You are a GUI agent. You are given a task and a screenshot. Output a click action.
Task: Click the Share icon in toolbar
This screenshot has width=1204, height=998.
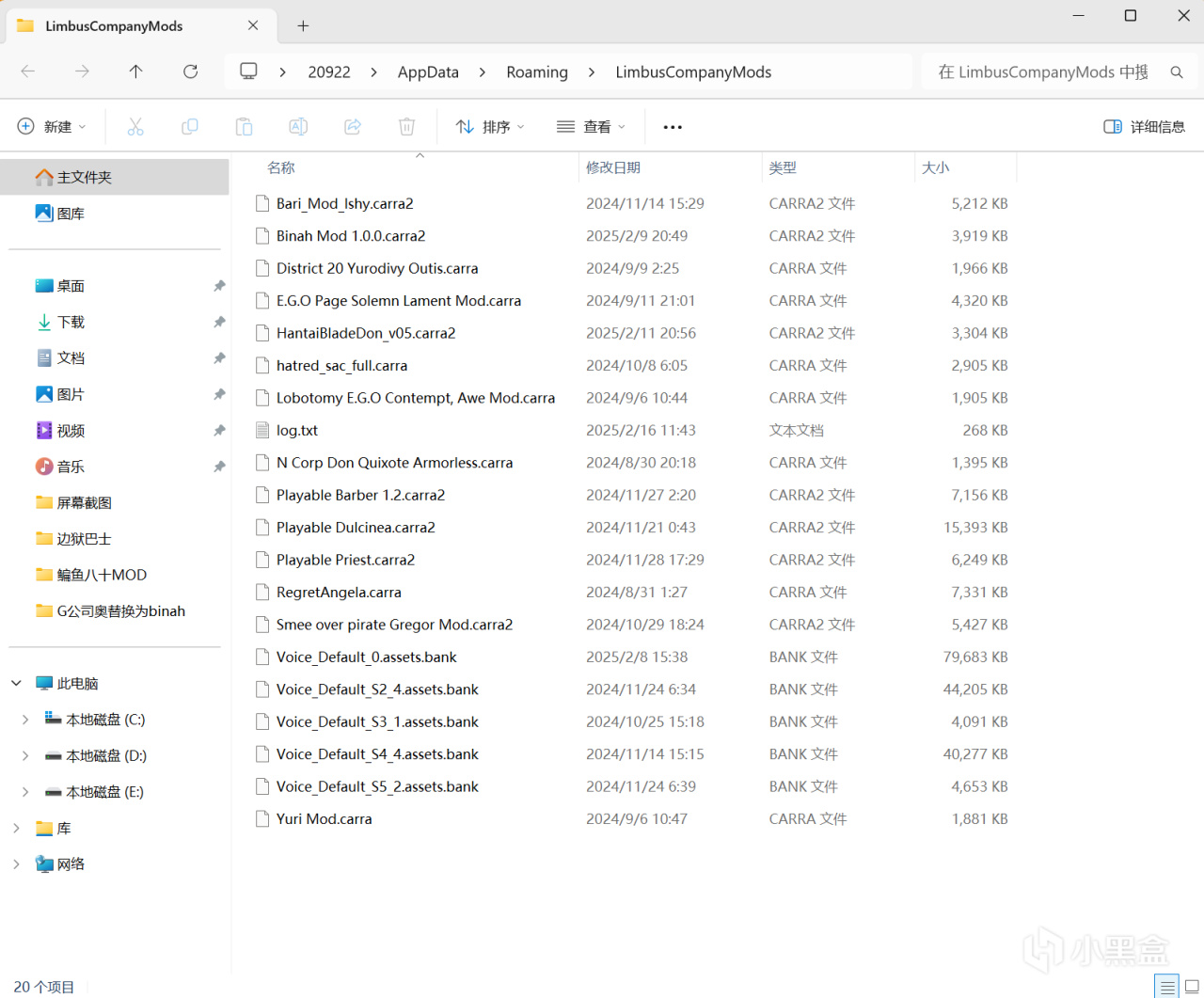[353, 126]
